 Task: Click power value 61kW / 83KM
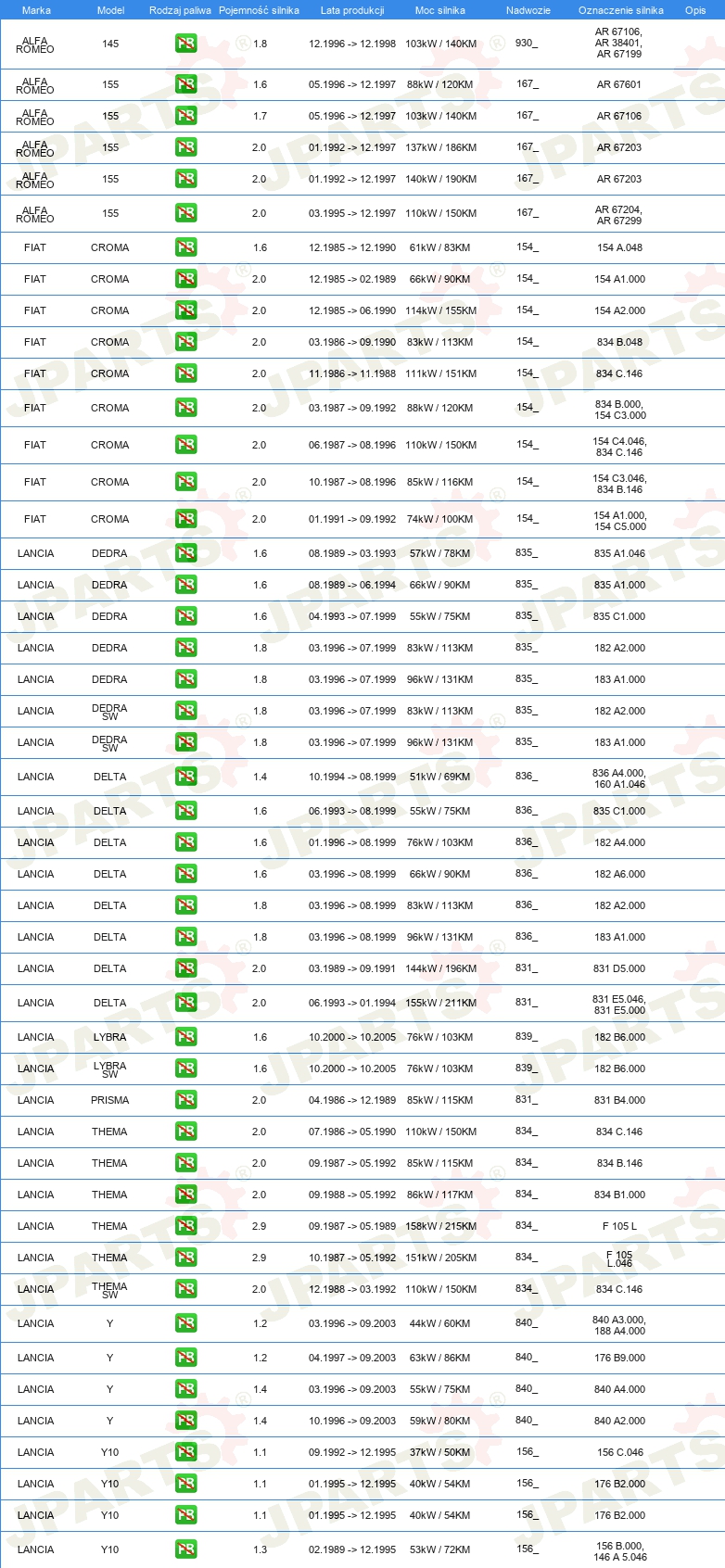pos(440,247)
